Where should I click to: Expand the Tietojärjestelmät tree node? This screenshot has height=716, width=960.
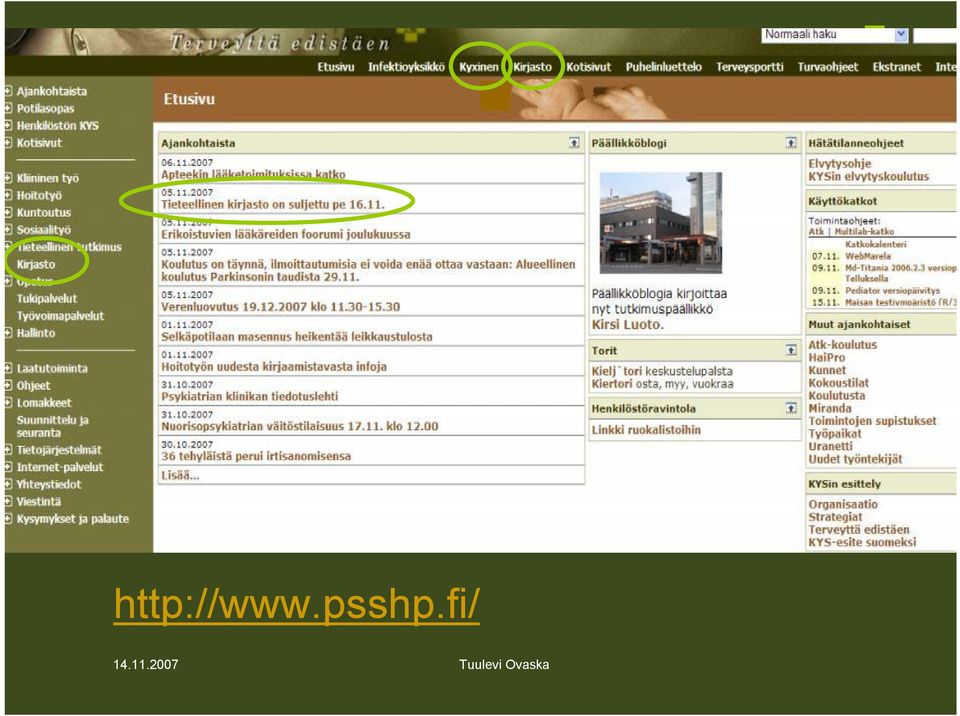9,450
